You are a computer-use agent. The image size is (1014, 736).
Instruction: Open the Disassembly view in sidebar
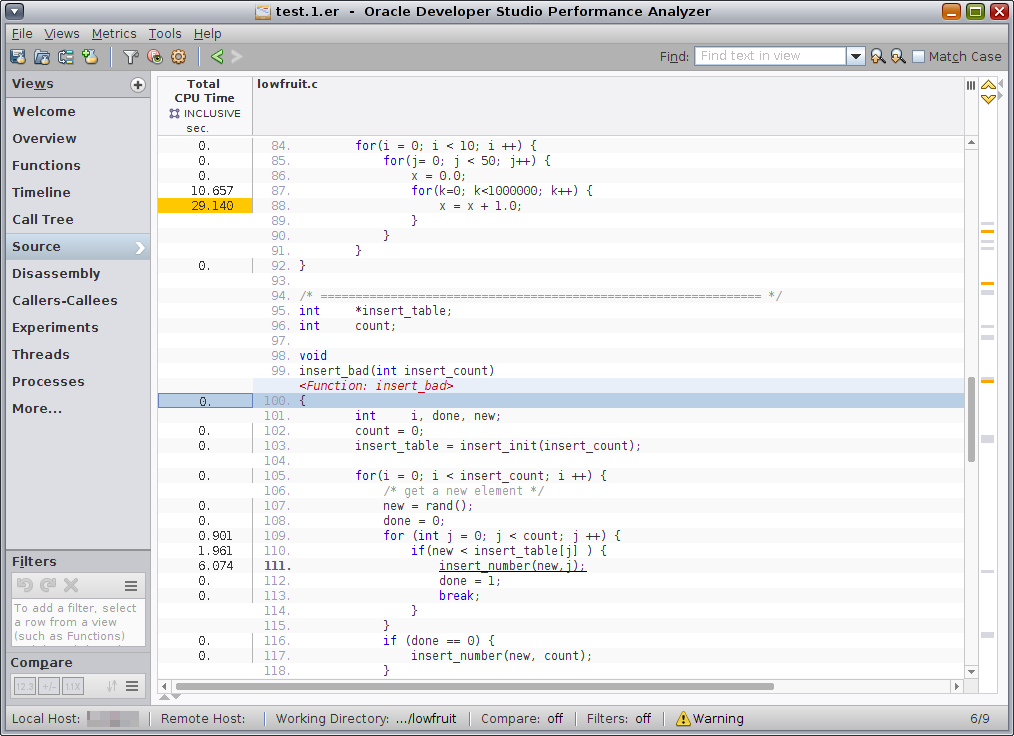[x=56, y=274]
